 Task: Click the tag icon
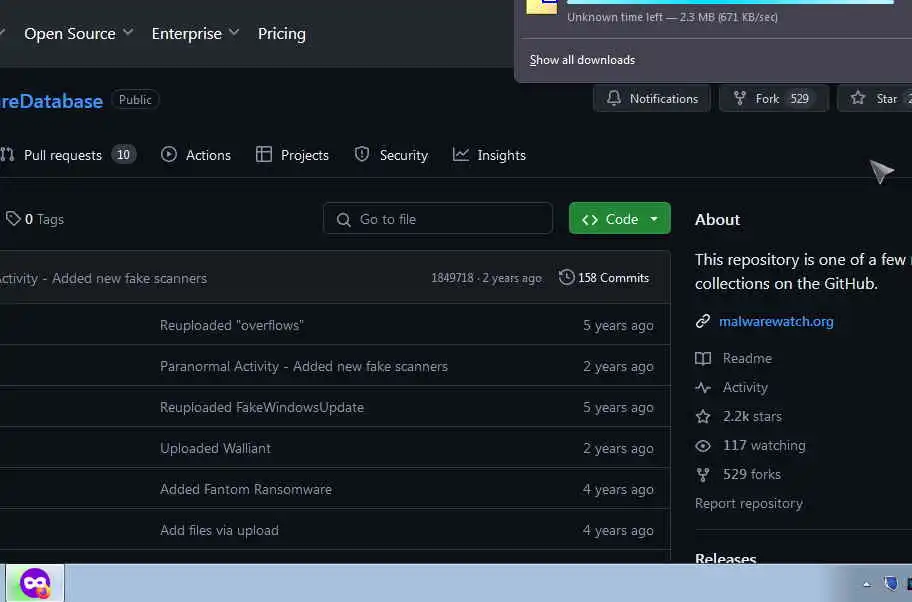tap(13, 219)
